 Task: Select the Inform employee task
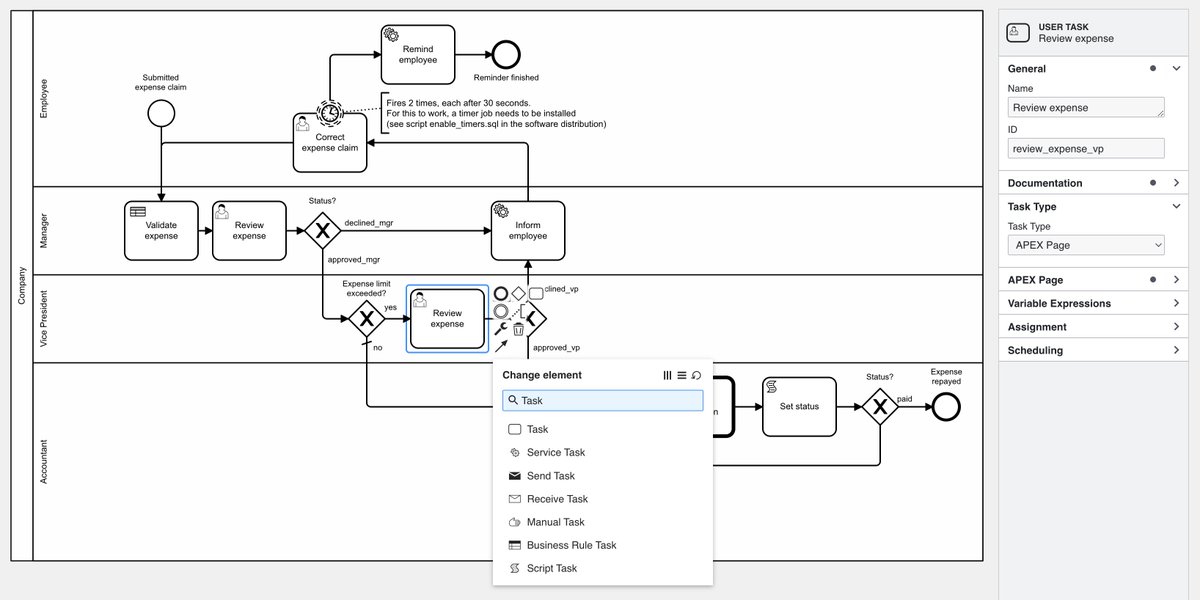coord(528,231)
